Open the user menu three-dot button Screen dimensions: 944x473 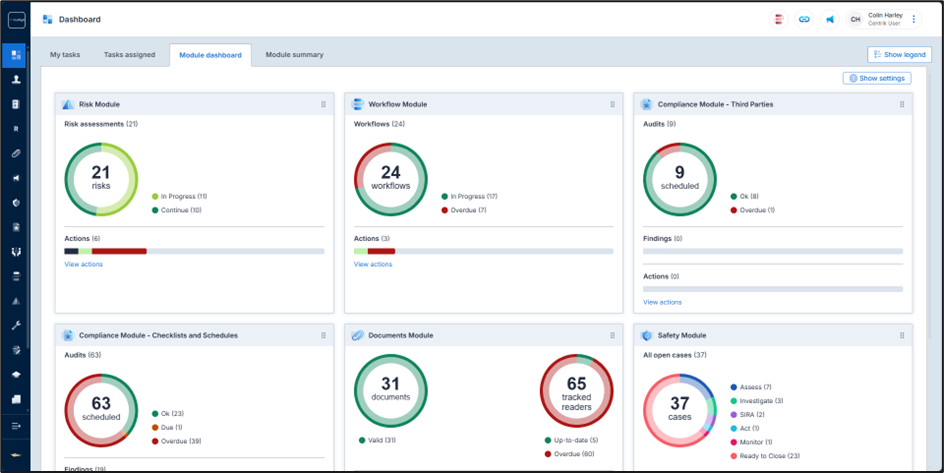click(x=913, y=19)
